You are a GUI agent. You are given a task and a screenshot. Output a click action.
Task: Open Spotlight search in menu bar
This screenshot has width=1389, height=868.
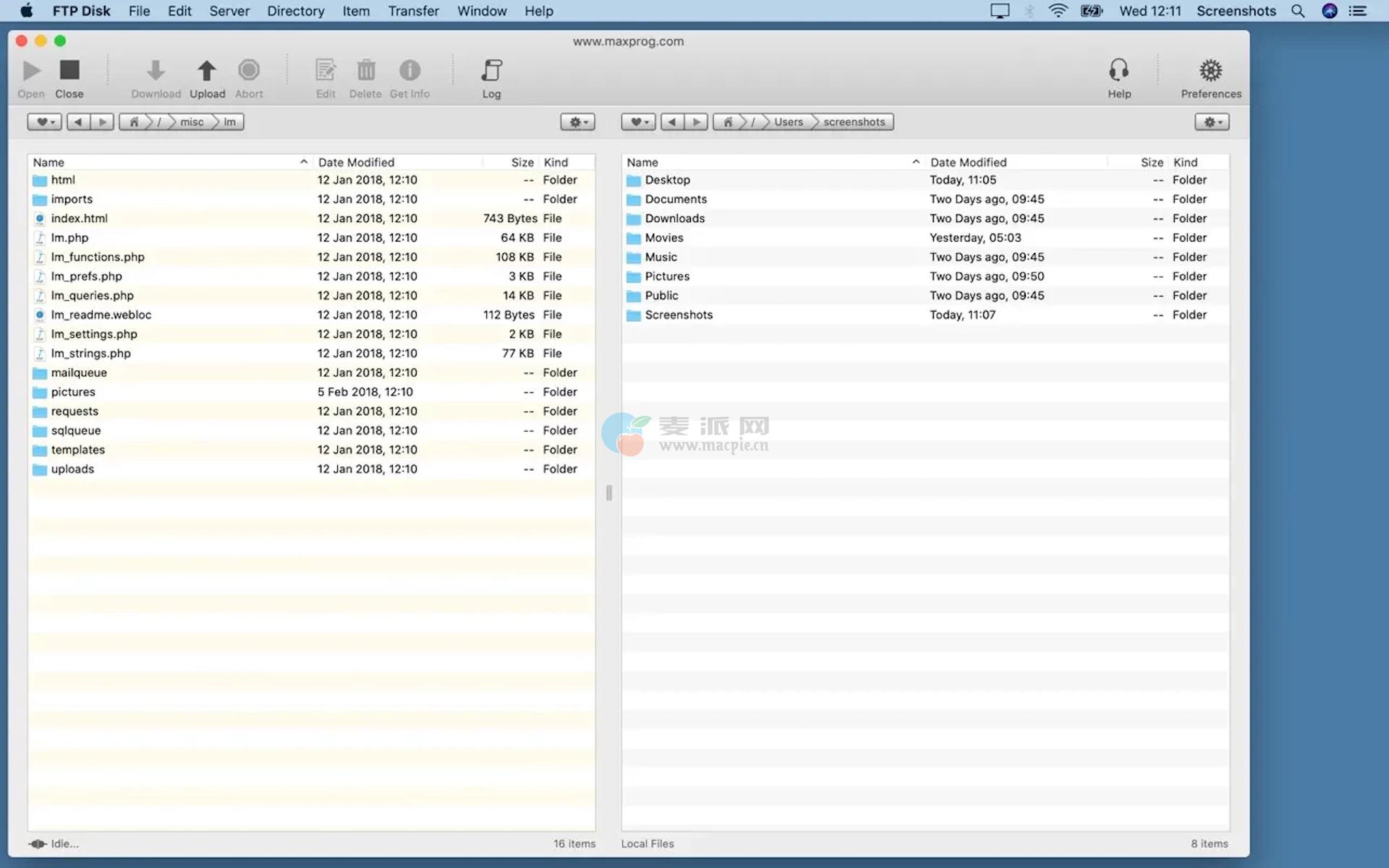point(1298,11)
